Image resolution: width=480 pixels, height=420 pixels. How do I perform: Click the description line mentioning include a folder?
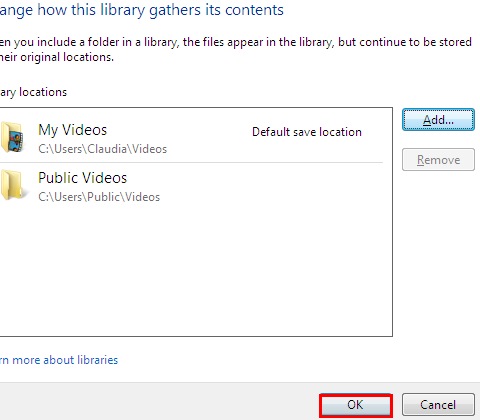[x=236, y=42]
